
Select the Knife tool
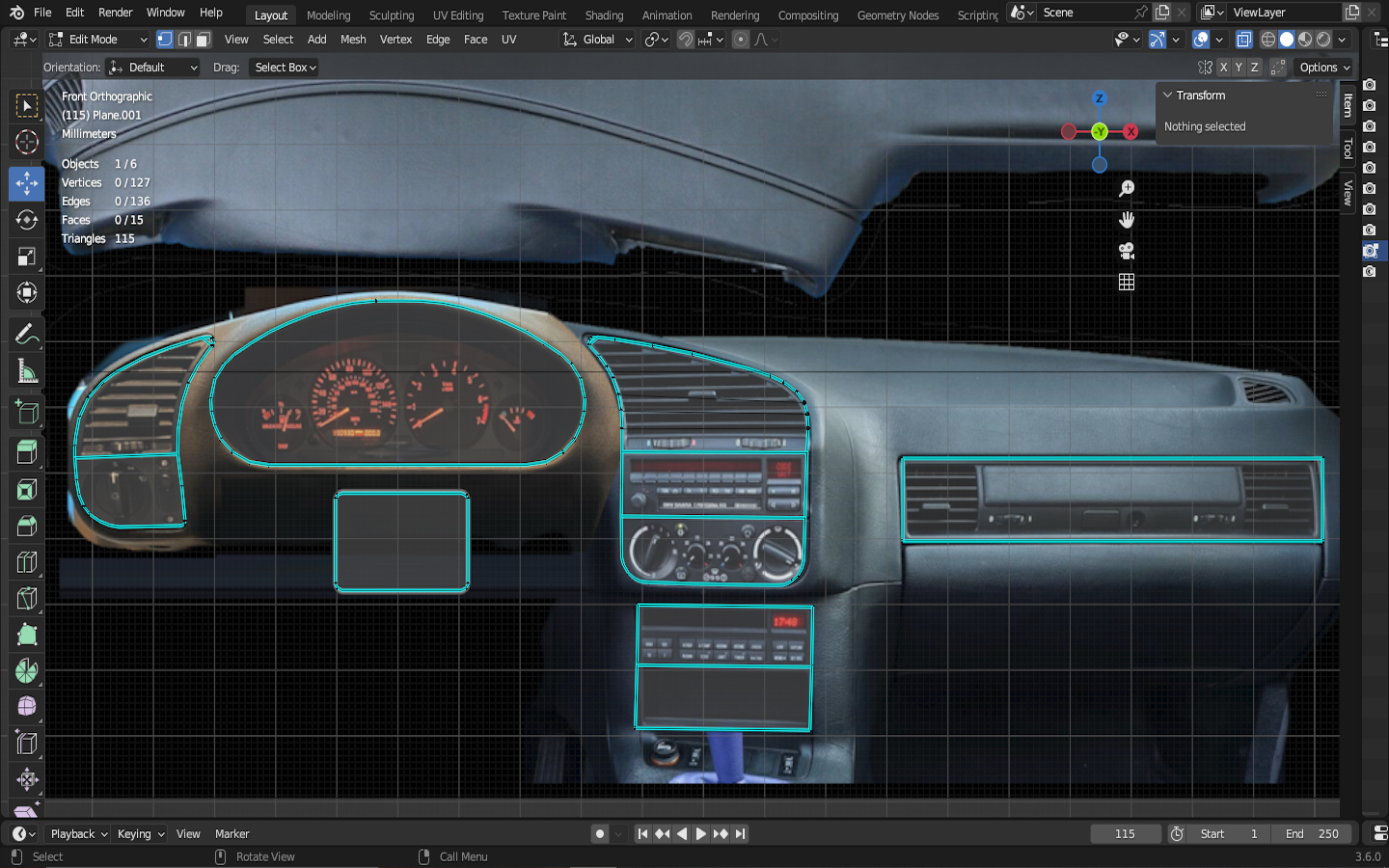click(x=27, y=599)
